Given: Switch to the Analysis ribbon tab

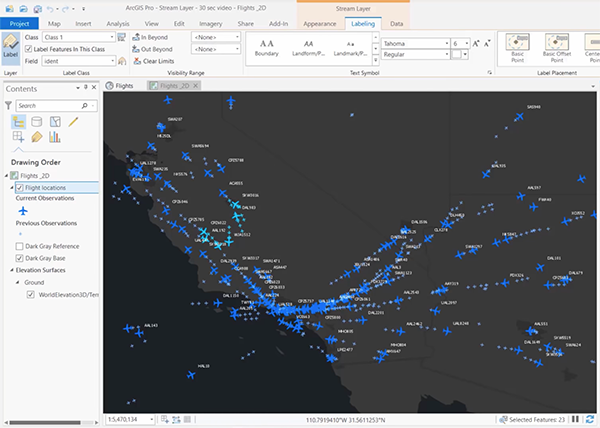Looking at the screenshot, I should [118, 23].
